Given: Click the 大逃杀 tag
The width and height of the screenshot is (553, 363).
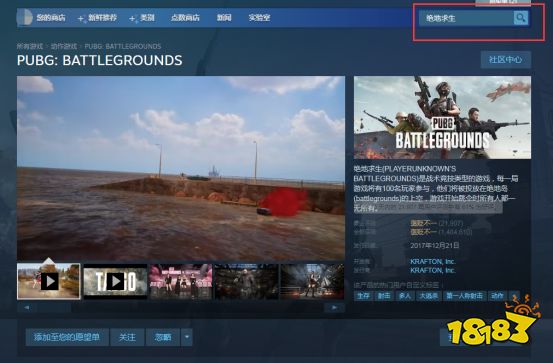Looking at the screenshot, I should [428, 296].
